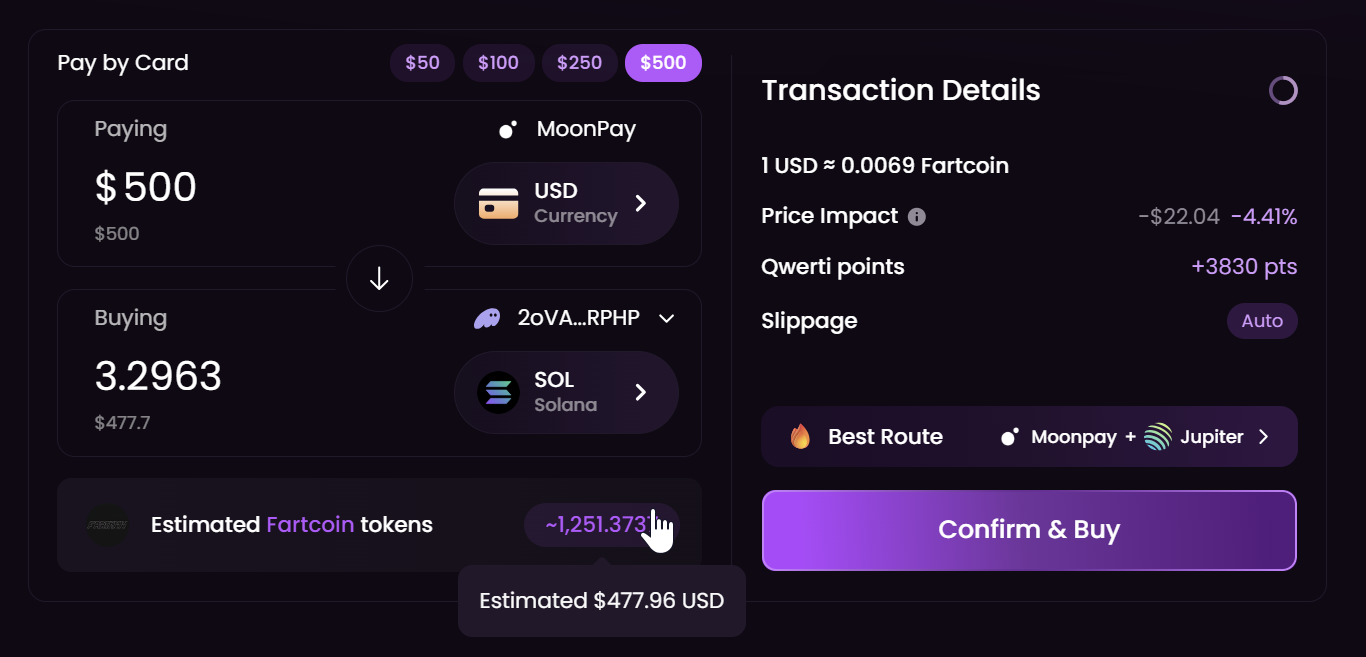Click the Price Impact info icon
Viewport: 1366px width, 657px height.
point(916,217)
